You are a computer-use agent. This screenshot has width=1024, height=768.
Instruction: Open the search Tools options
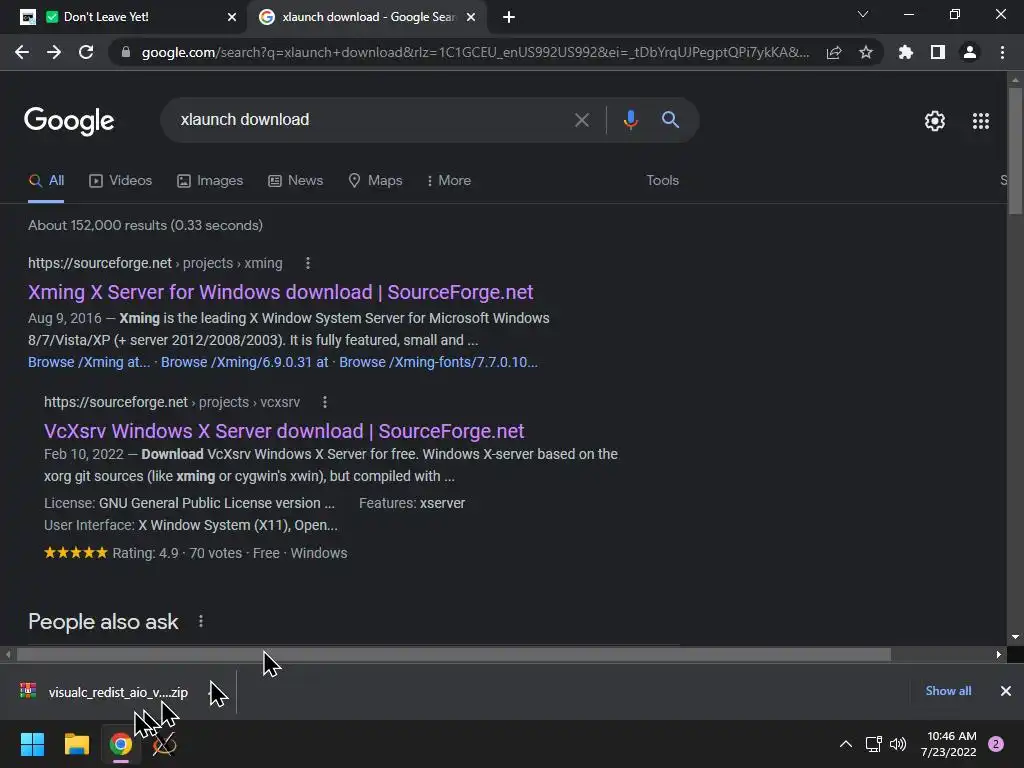662,181
